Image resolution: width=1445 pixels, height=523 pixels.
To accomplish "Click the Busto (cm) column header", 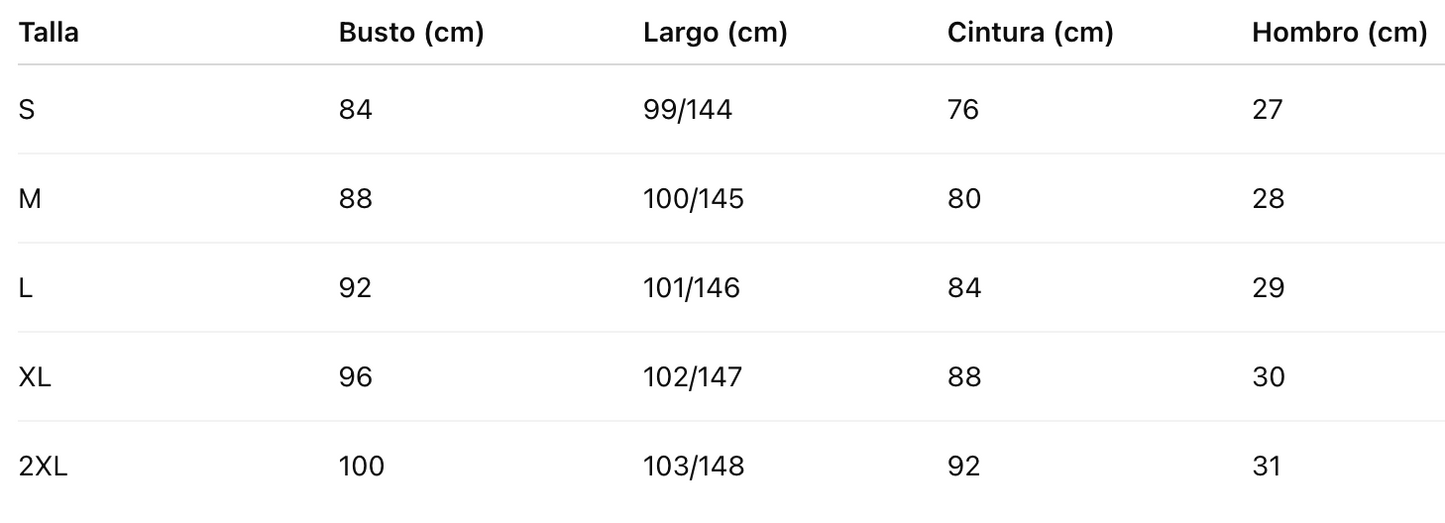I will click(x=411, y=33).
